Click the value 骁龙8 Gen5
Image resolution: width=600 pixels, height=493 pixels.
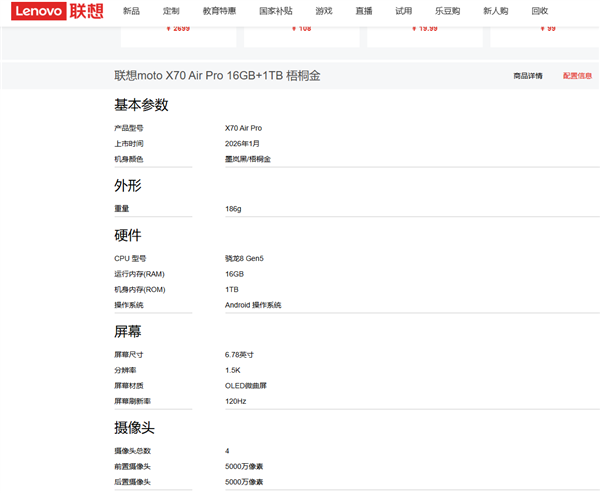[244, 259]
